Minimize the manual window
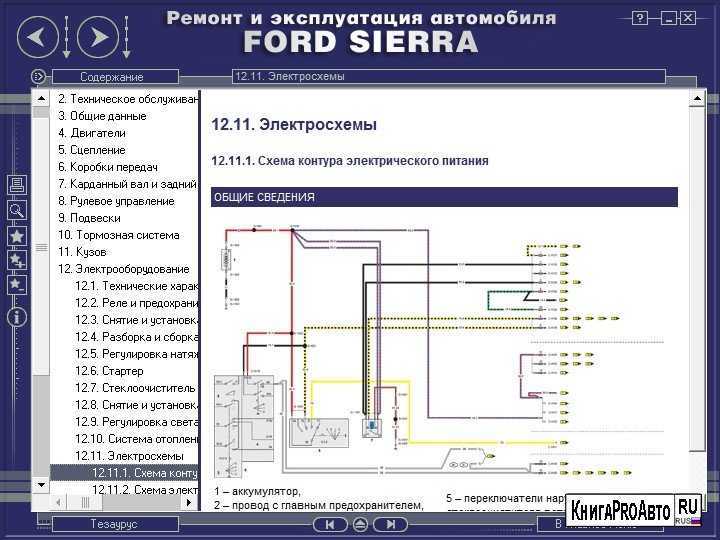The width and height of the screenshot is (720, 540). click(x=669, y=18)
